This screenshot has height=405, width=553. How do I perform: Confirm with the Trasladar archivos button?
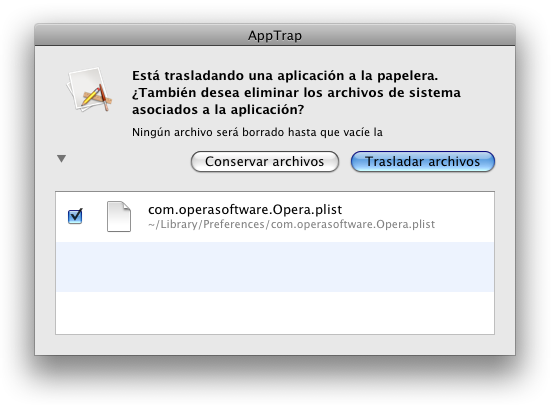pos(423,162)
